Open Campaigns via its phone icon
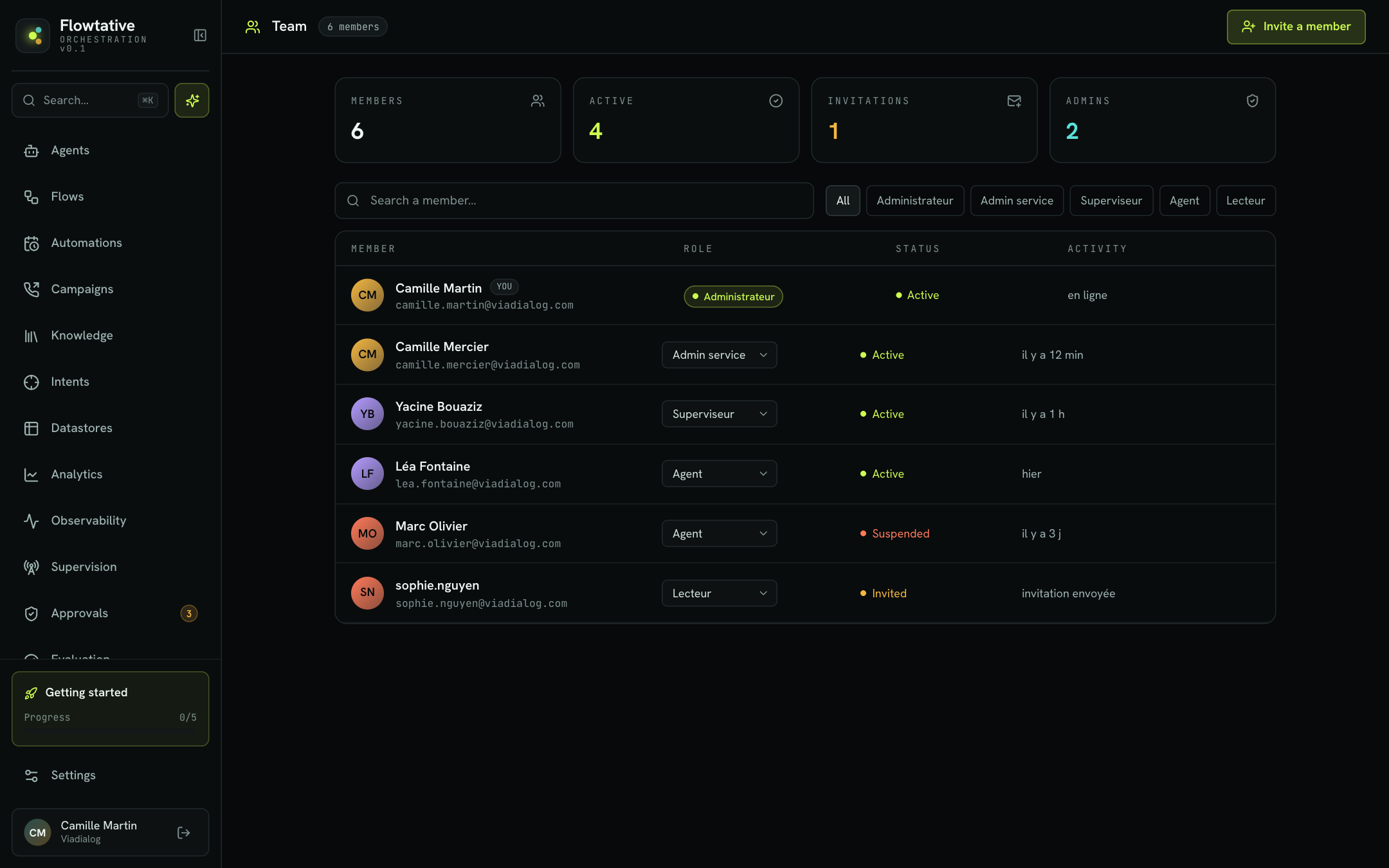The width and height of the screenshot is (1389, 868). 32,289
